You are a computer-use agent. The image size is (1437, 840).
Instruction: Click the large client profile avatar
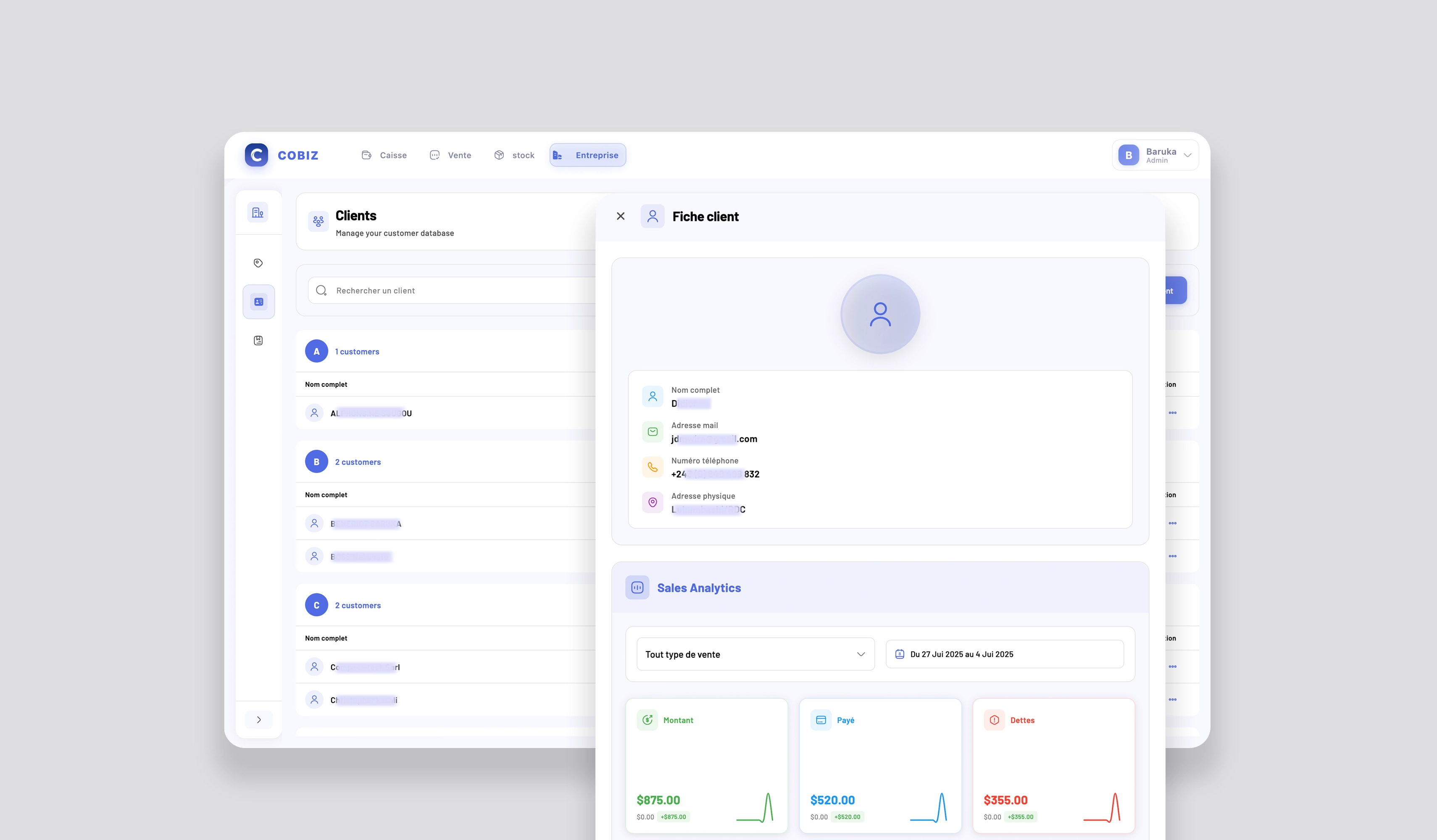coord(880,314)
